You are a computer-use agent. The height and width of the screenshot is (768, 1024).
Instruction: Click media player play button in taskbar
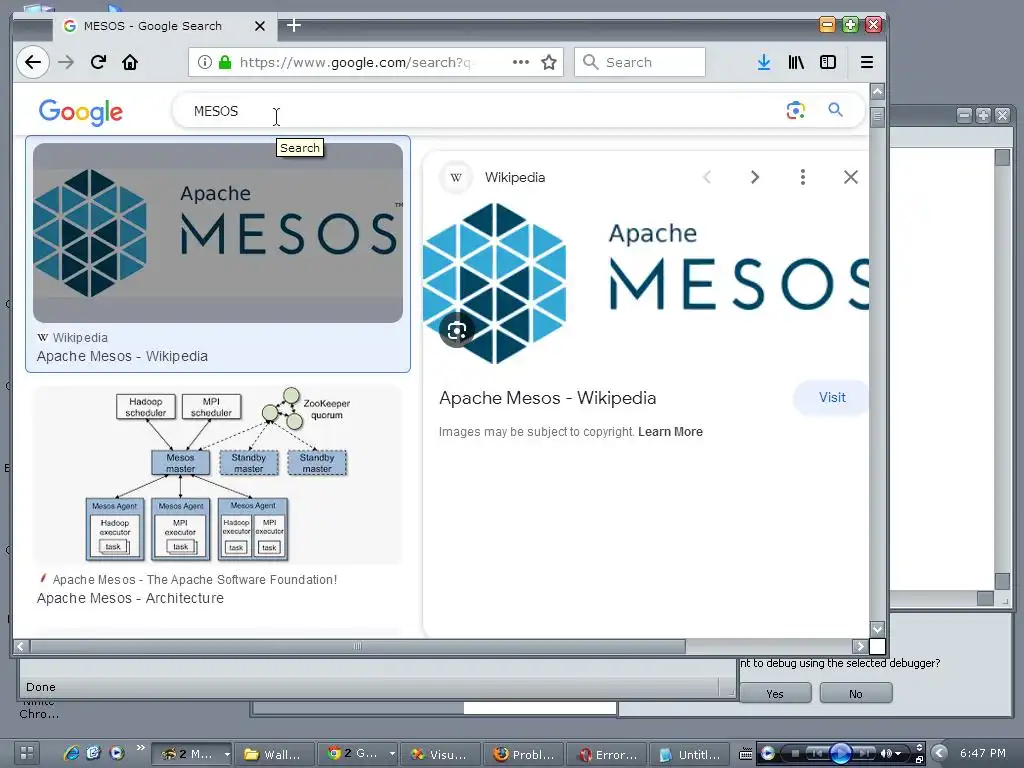point(841,753)
